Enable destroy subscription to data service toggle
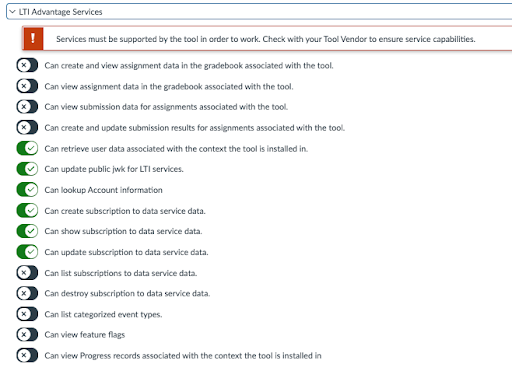The image size is (512, 378). pos(27,293)
